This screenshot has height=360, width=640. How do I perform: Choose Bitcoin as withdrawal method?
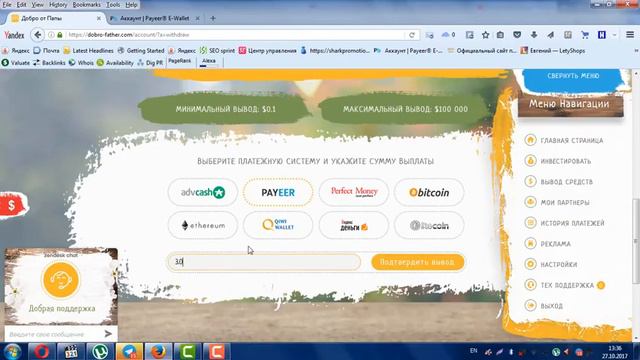point(429,192)
